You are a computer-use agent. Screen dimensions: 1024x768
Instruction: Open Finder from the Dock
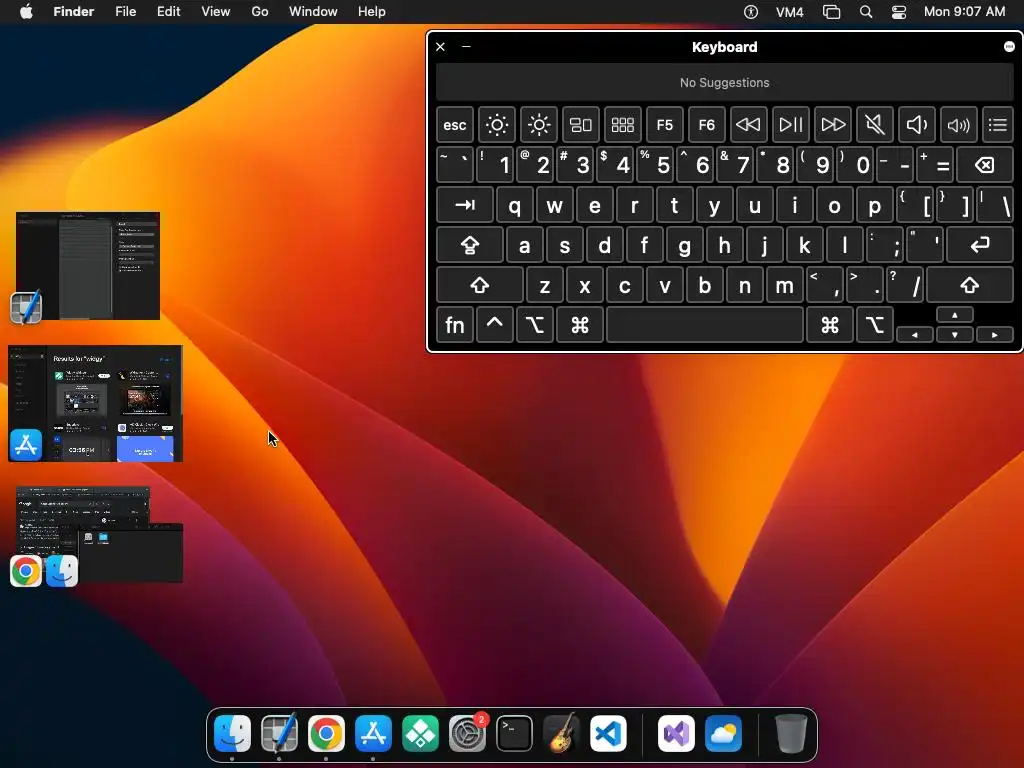pyautogui.click(x=232, y=733)
